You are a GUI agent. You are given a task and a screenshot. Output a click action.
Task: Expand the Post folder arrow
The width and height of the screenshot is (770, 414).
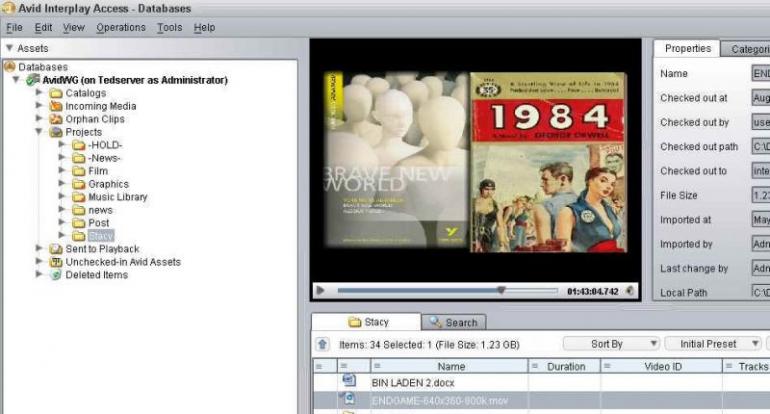[61, 222]
